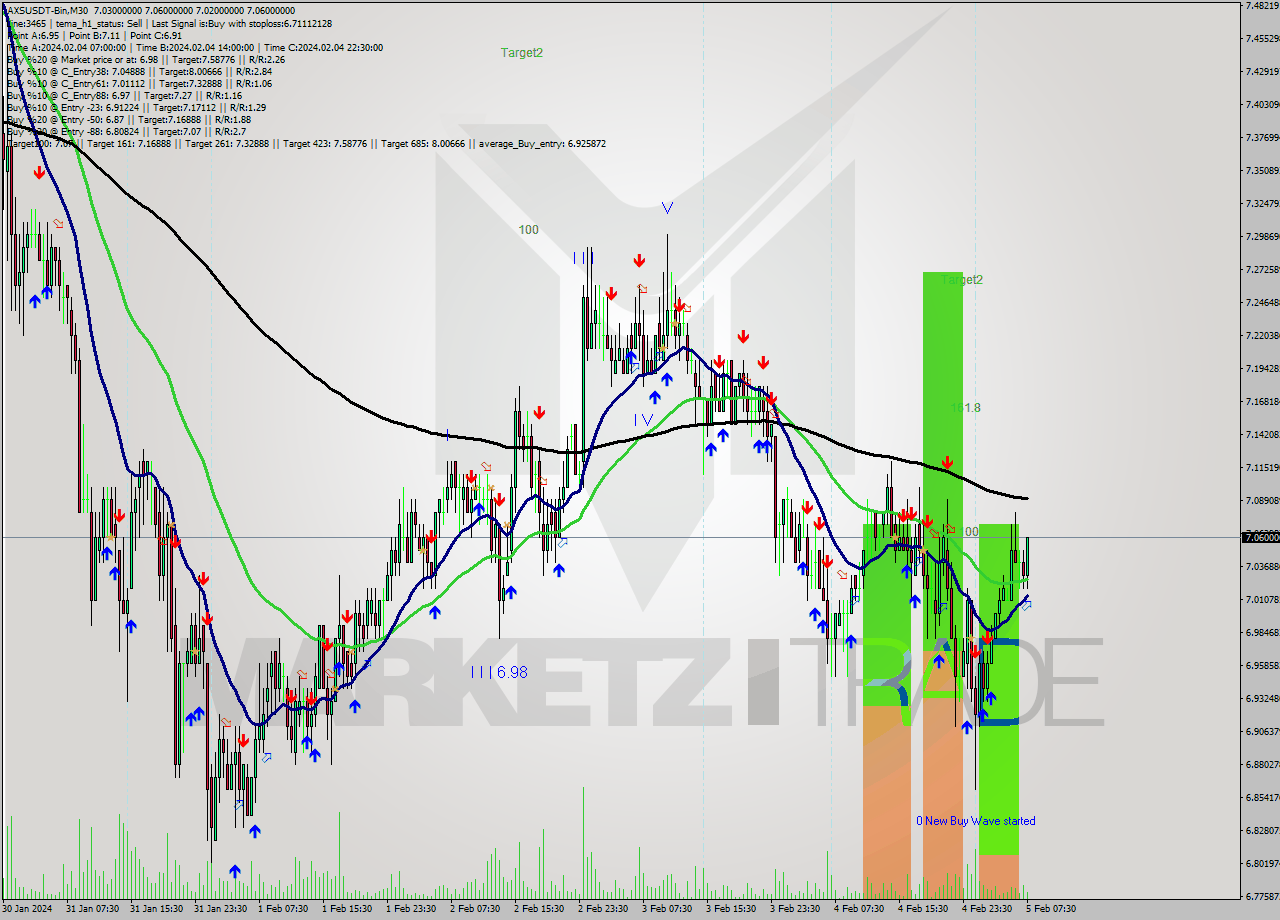1280x920 pixels.
Task: Click the '4 Feb 07:30' time label
Action: (x=859, y=909)
